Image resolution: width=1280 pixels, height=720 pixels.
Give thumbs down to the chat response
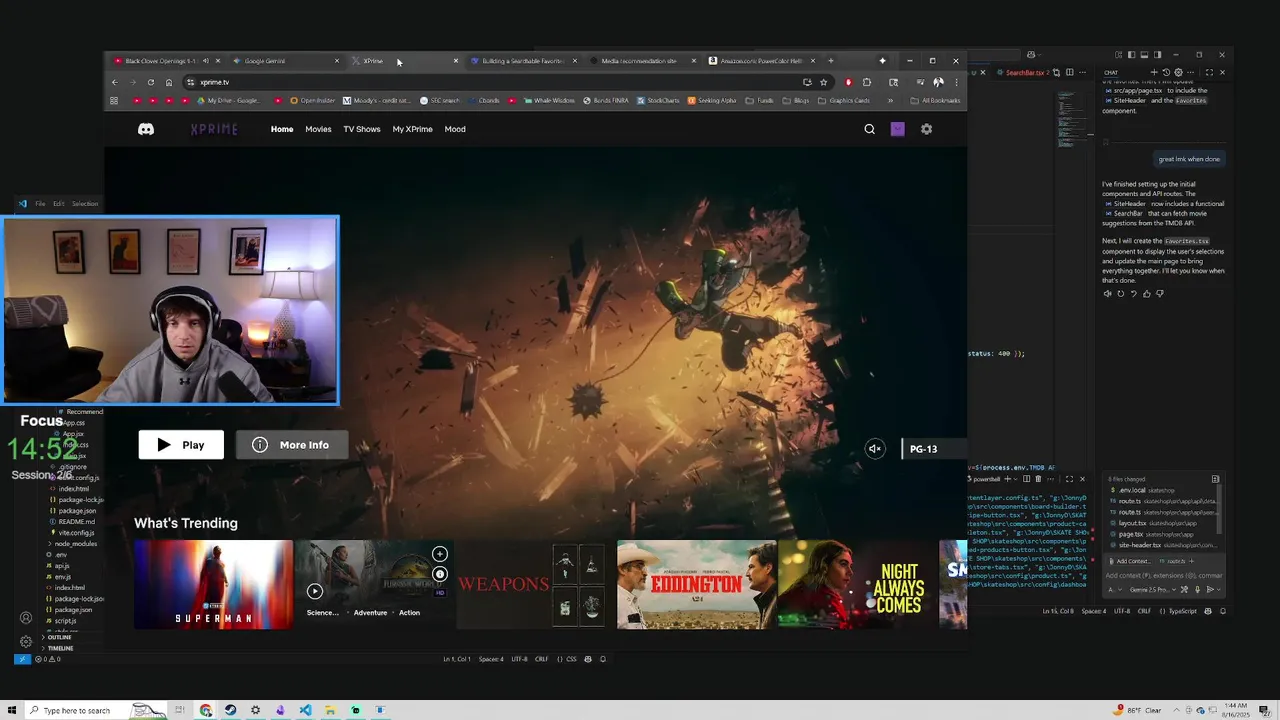coord(1159,294)
